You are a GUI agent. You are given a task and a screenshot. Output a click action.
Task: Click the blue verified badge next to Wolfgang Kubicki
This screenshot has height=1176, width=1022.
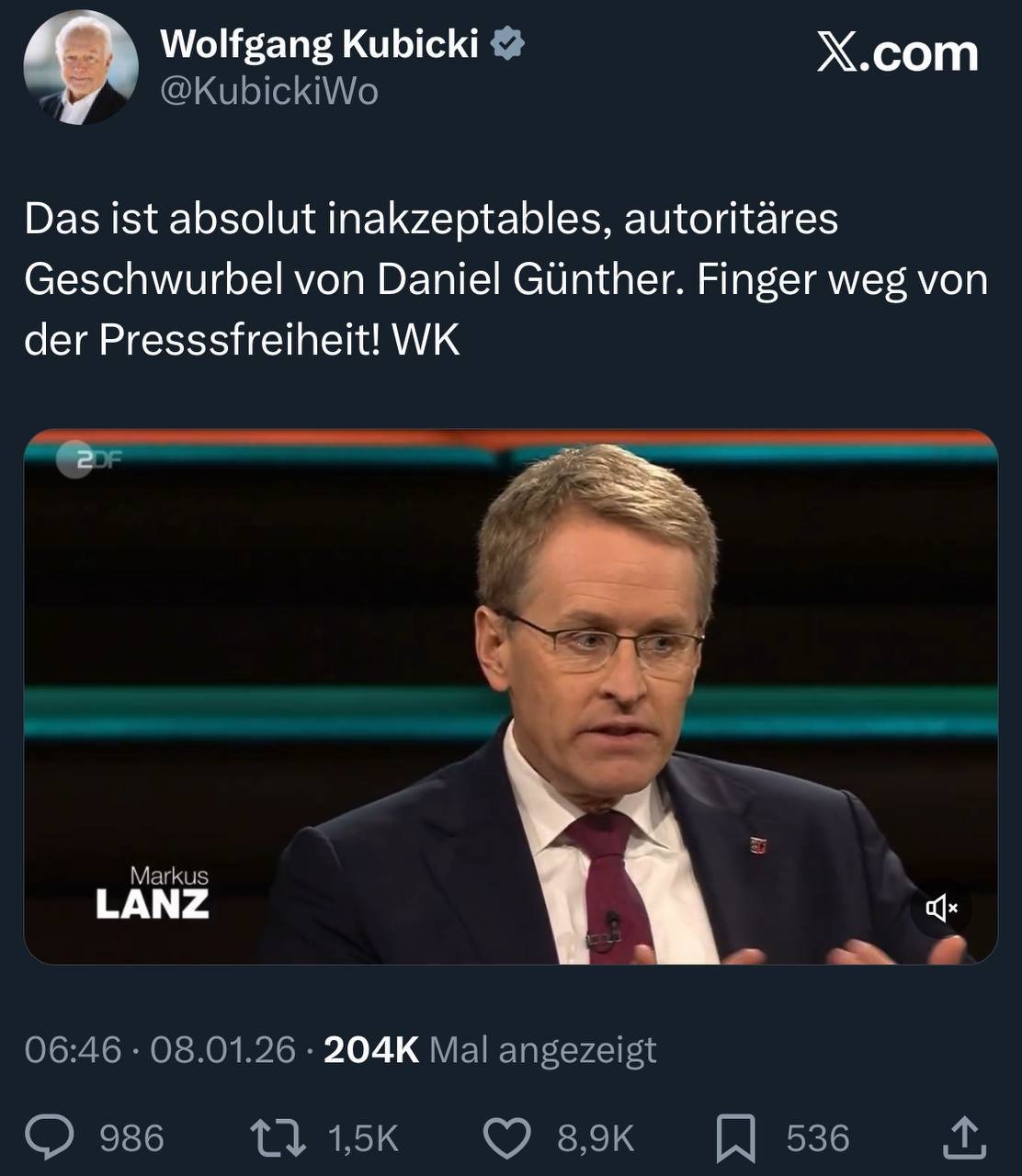(x=507, y=43)
